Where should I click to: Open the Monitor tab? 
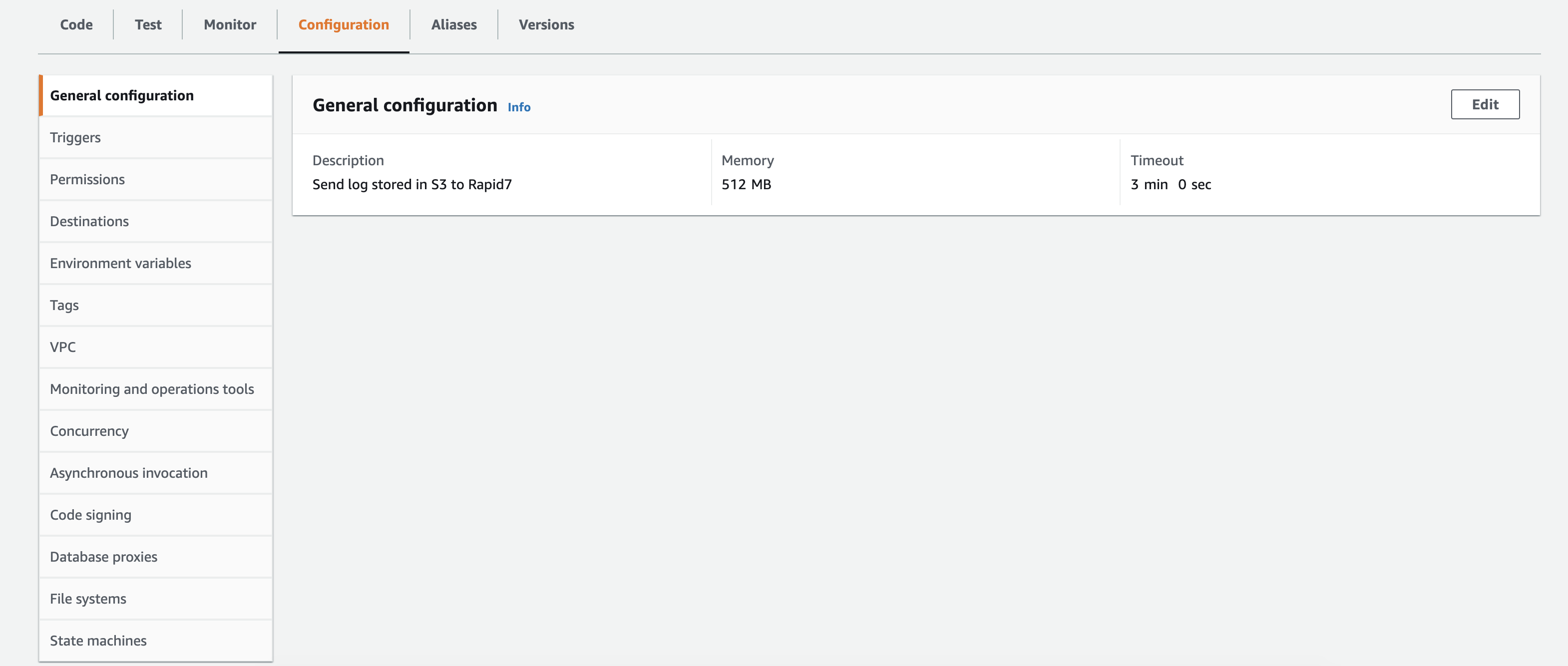[x=230, y=25]
